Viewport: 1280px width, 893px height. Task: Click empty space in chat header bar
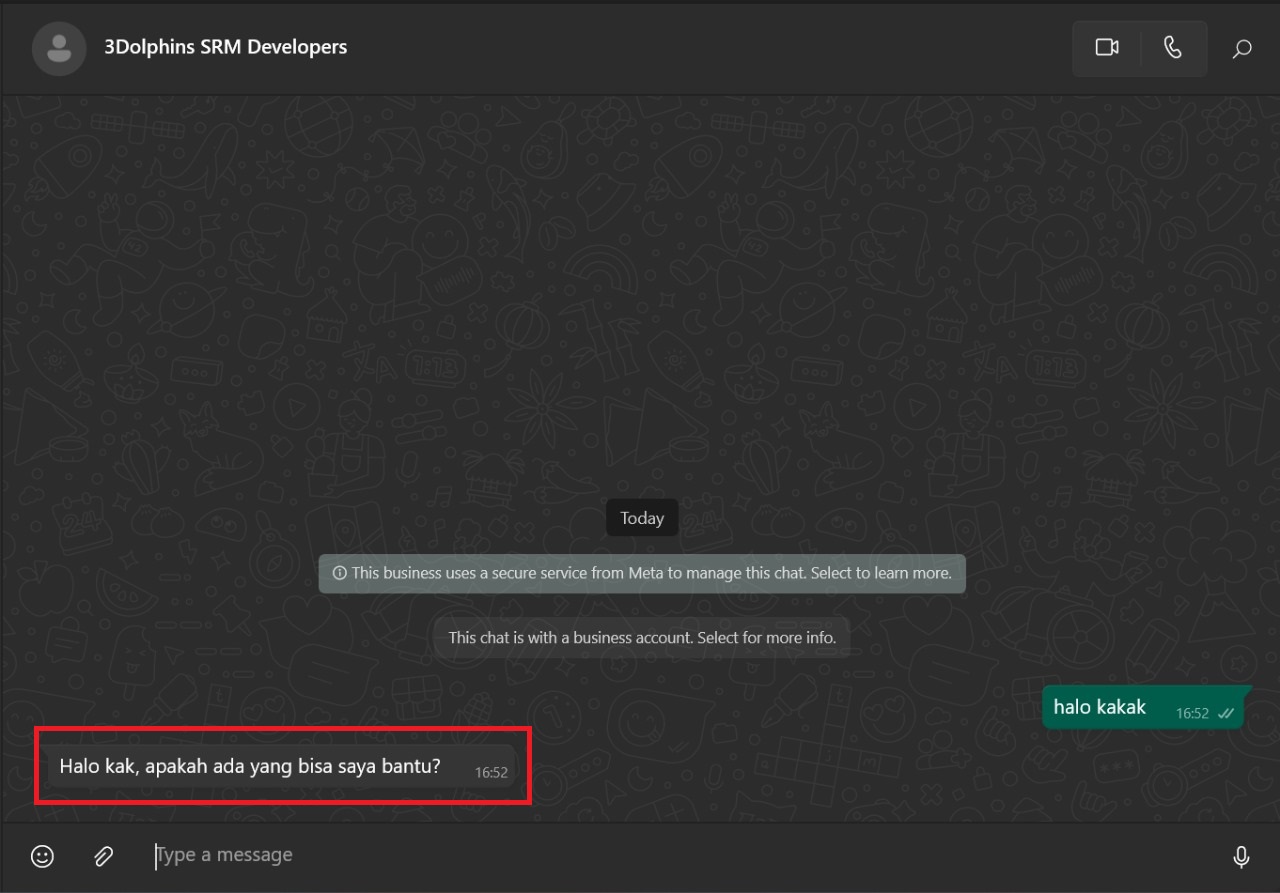click(700, 48)
